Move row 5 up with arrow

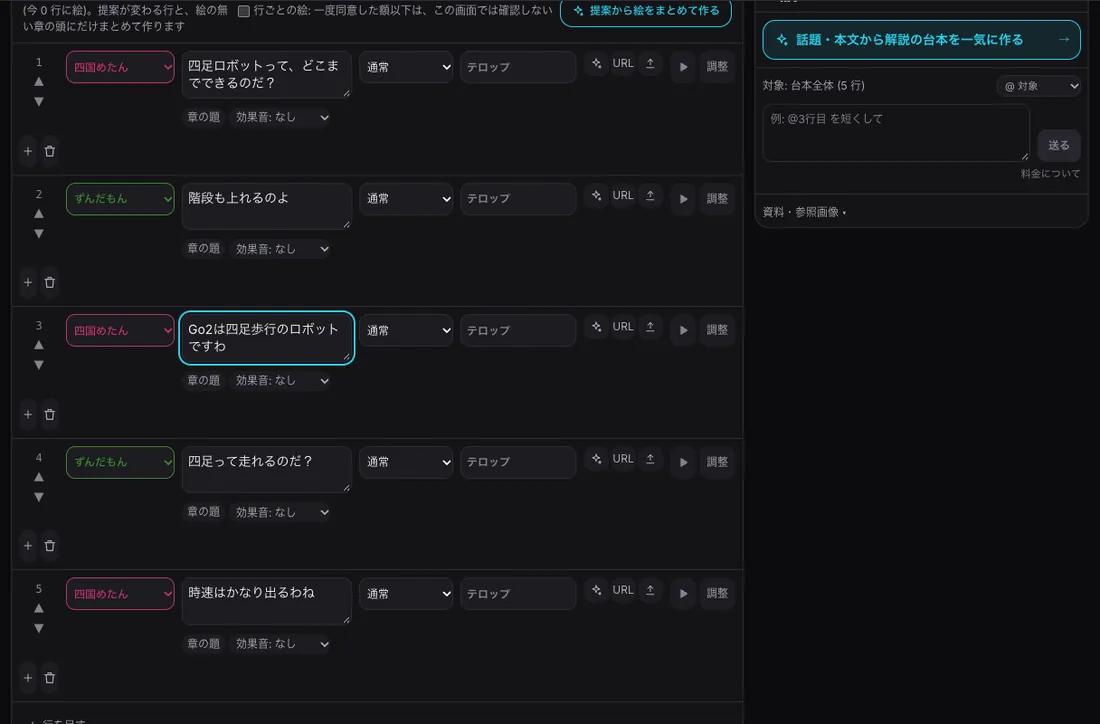39,608
